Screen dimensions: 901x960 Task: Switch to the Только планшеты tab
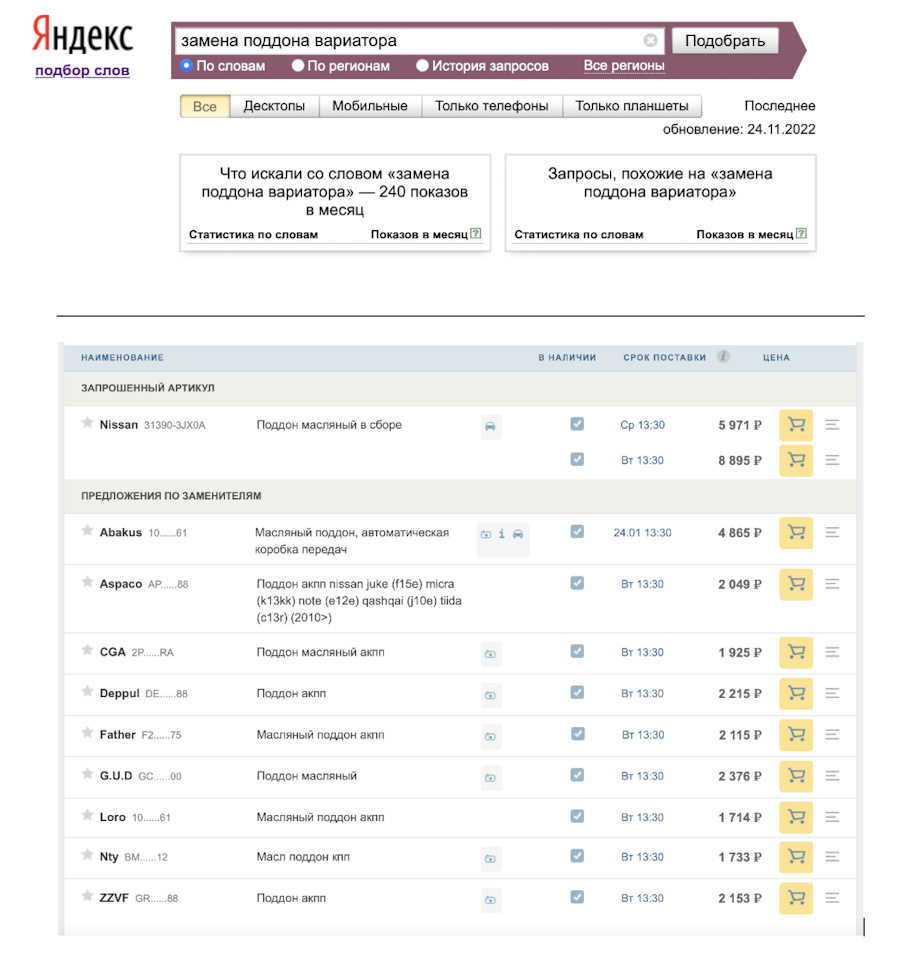632,106
